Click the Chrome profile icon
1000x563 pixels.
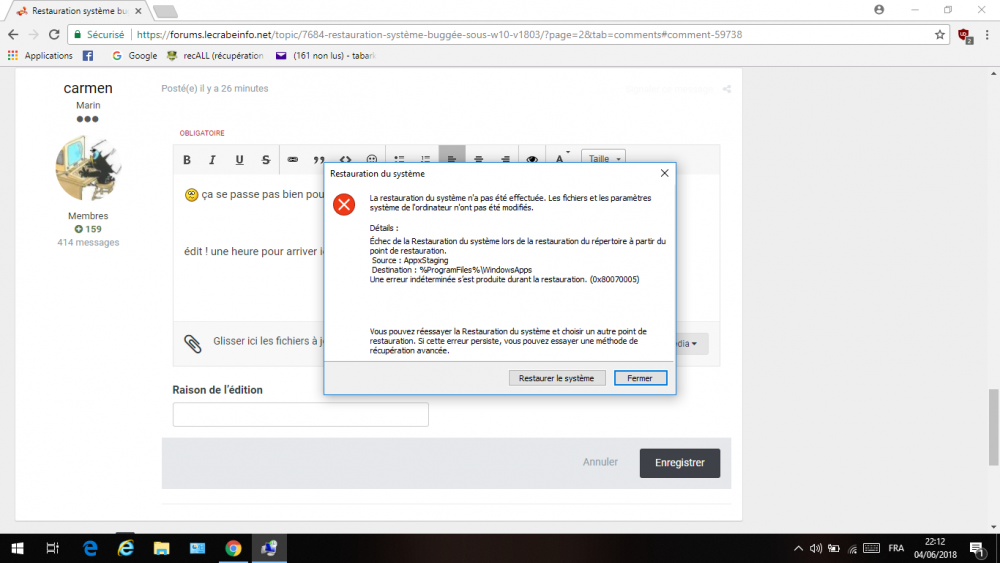pos(879,10)
